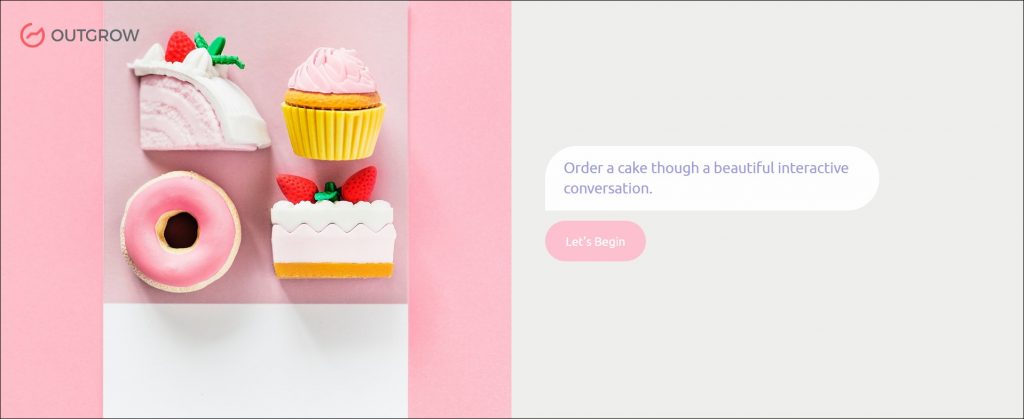Click the donut's center hole
The width and height of the screenshot is (1024, 419).
pyautogui.click(x=181, y=230)
